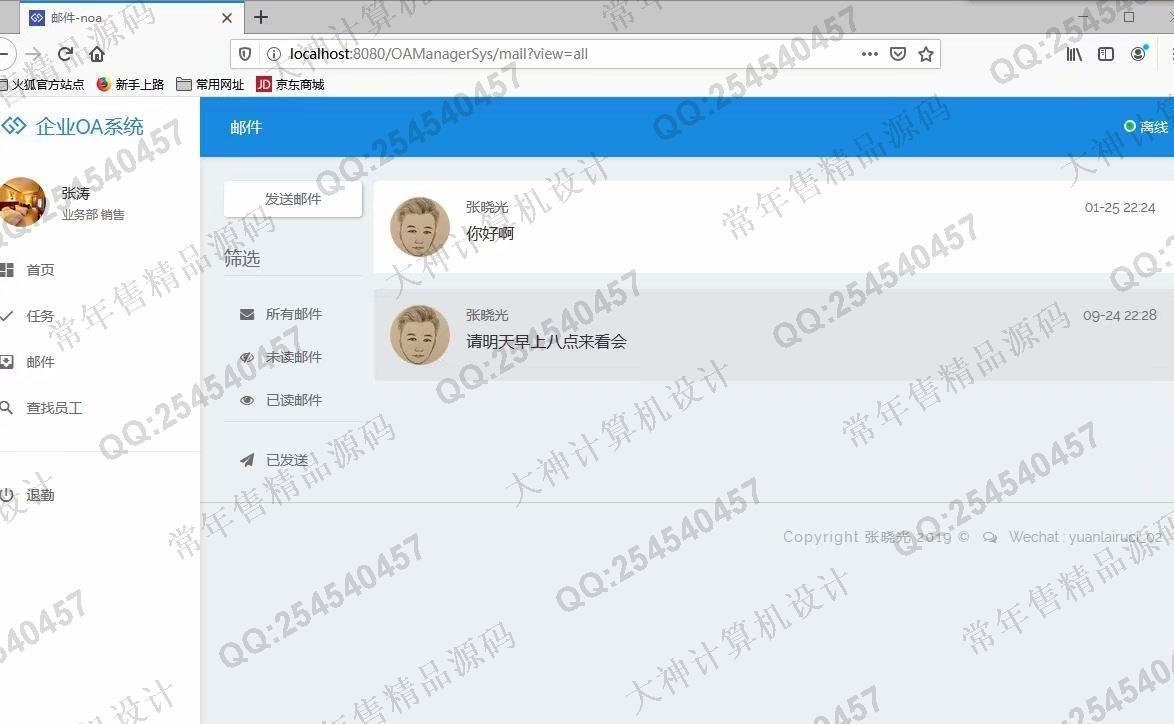This screenshot has height=724, width=1174.
Task: Click the 邮件 header title
Action: pyautogui.click(x=246, y=127)
